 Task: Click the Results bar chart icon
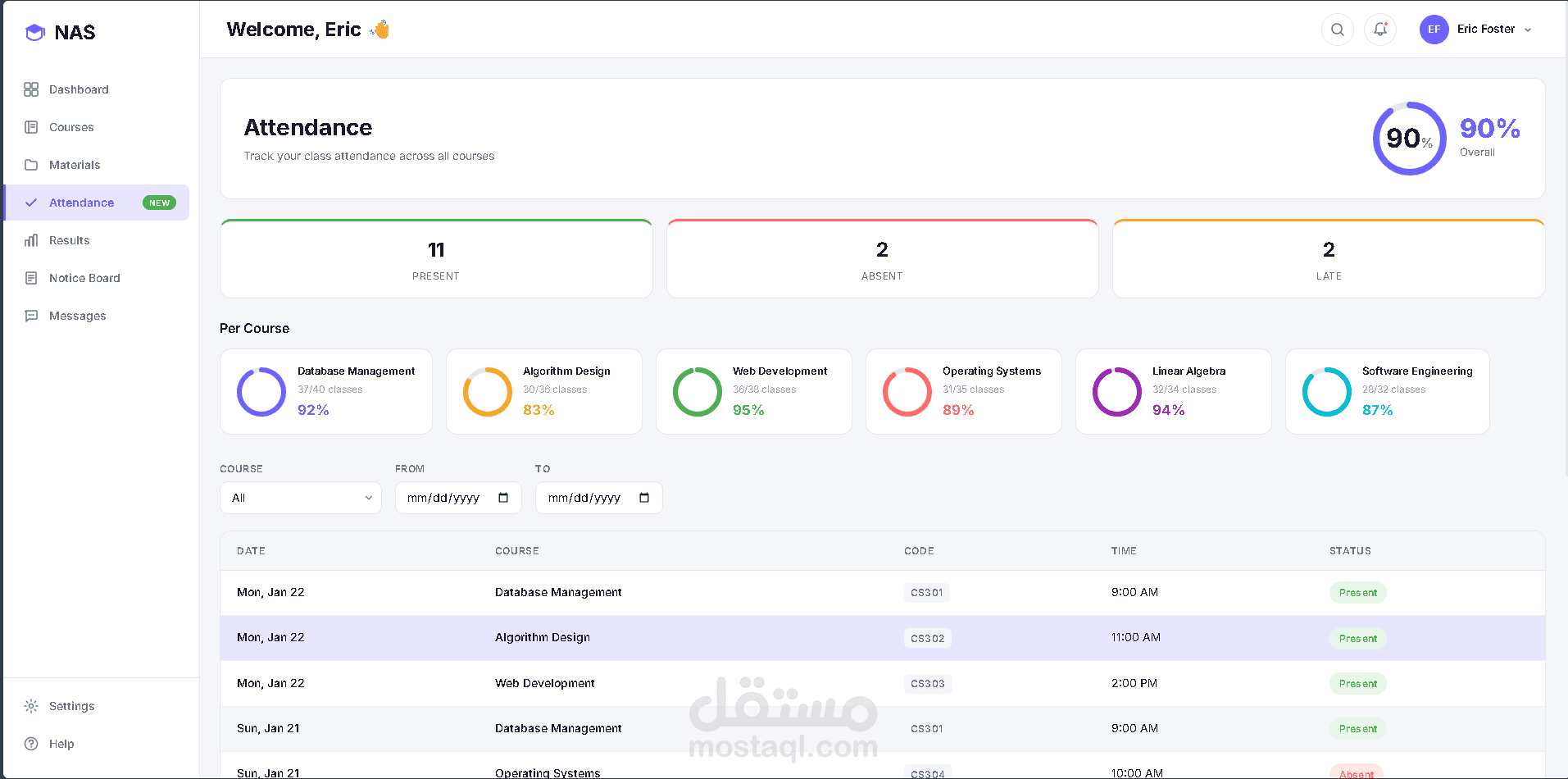(31, 240)
